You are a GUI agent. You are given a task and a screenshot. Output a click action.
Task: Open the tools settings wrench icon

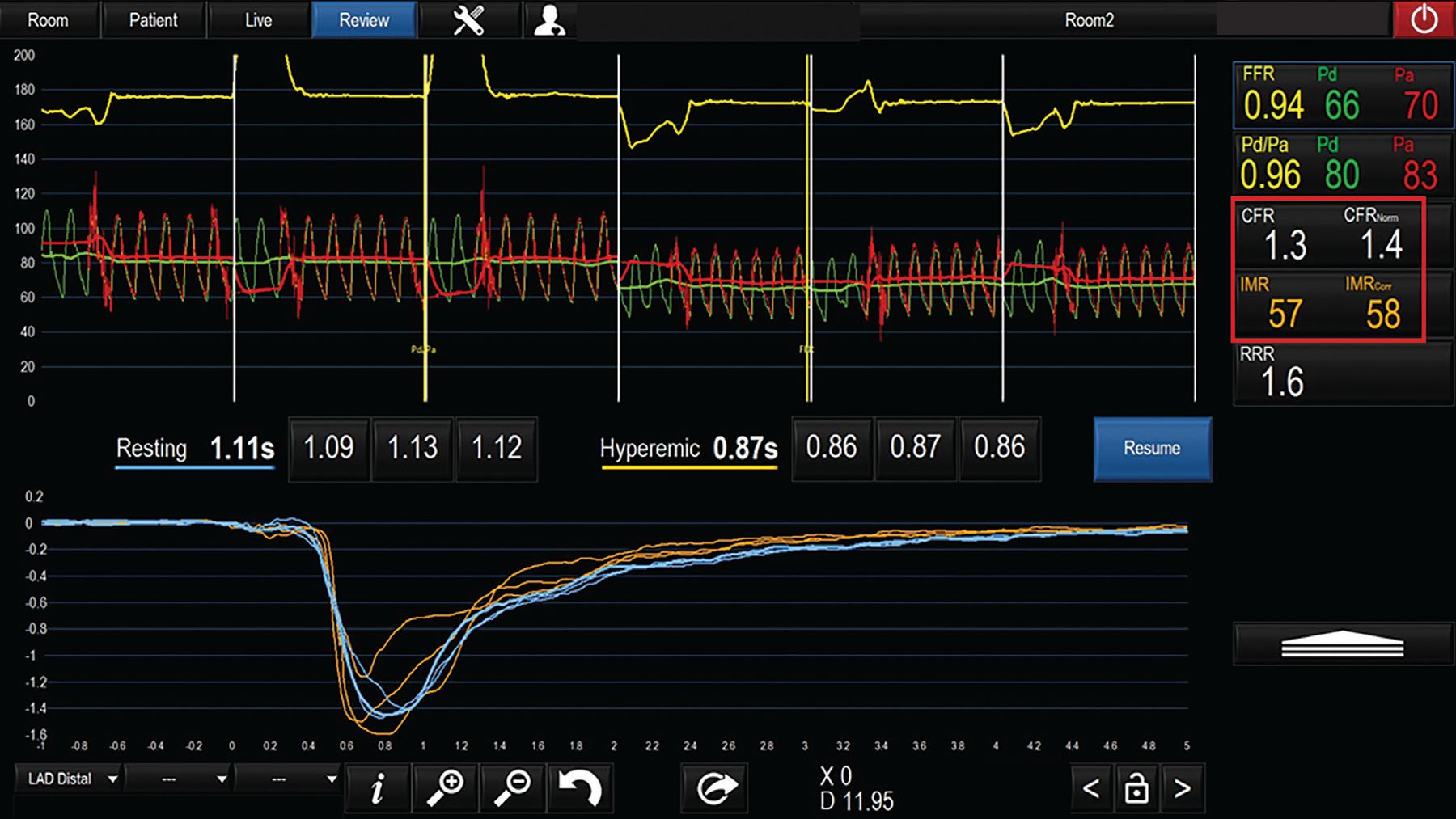468,19
